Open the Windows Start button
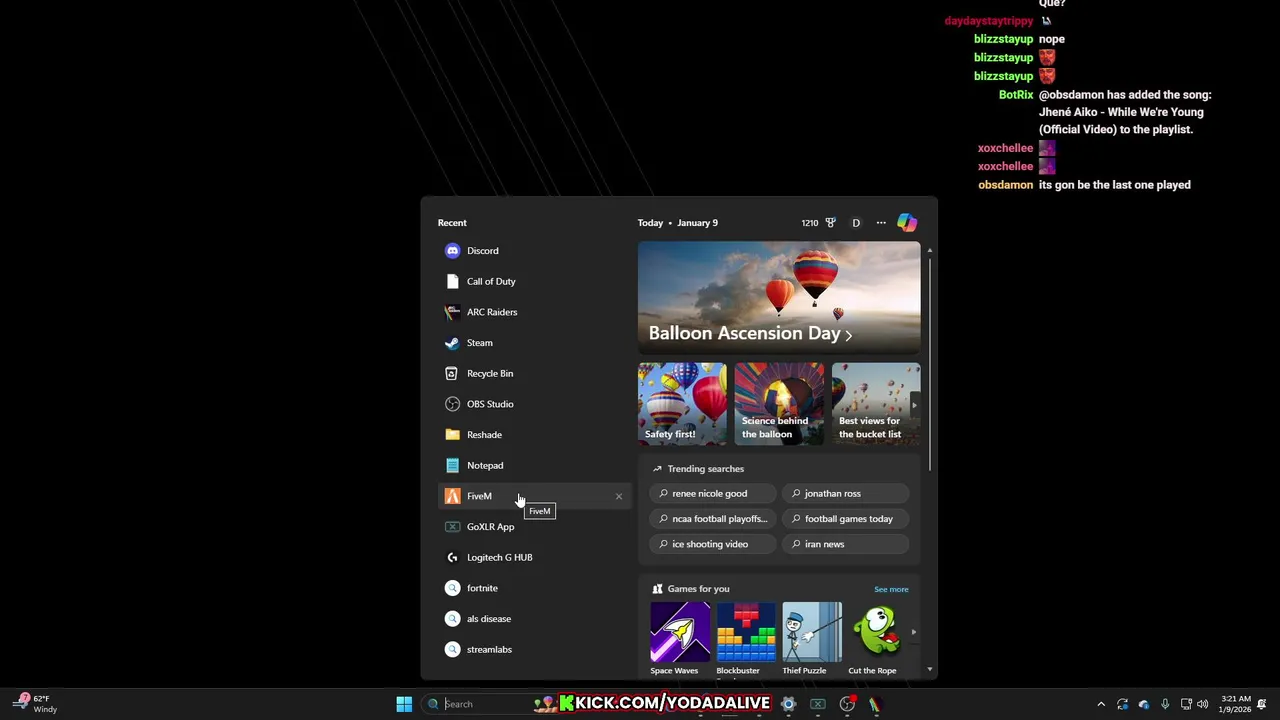This screenshot has width=1280, height=720. (404, 704)
